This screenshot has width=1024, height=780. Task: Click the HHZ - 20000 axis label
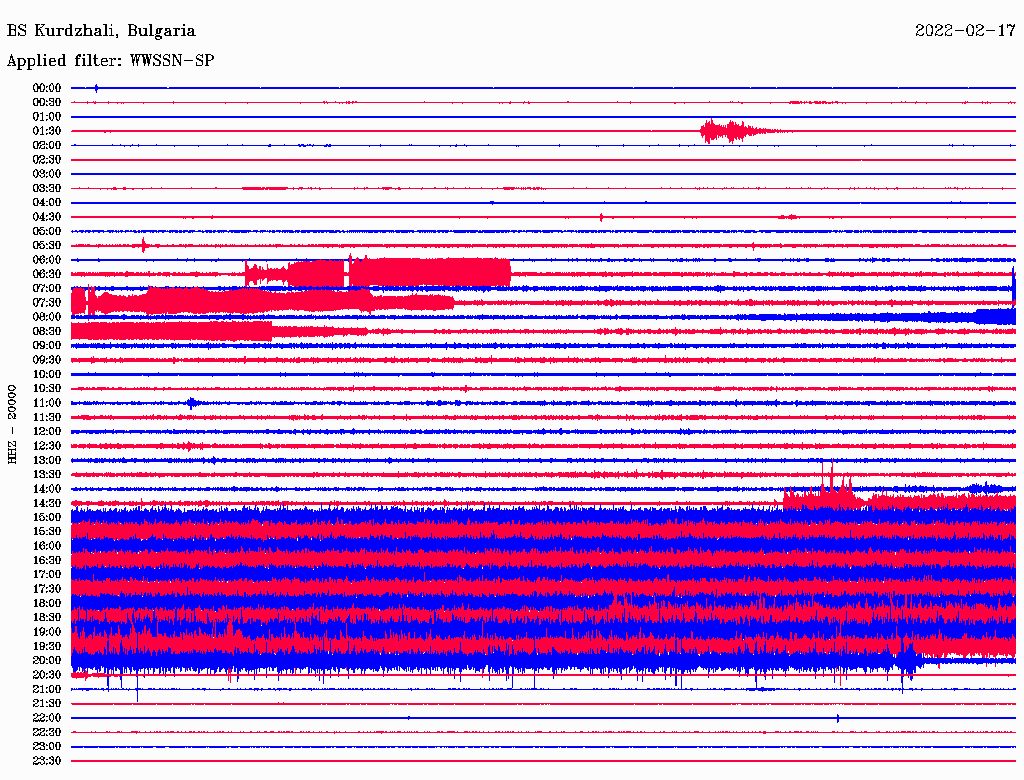[x=12, y=425]
